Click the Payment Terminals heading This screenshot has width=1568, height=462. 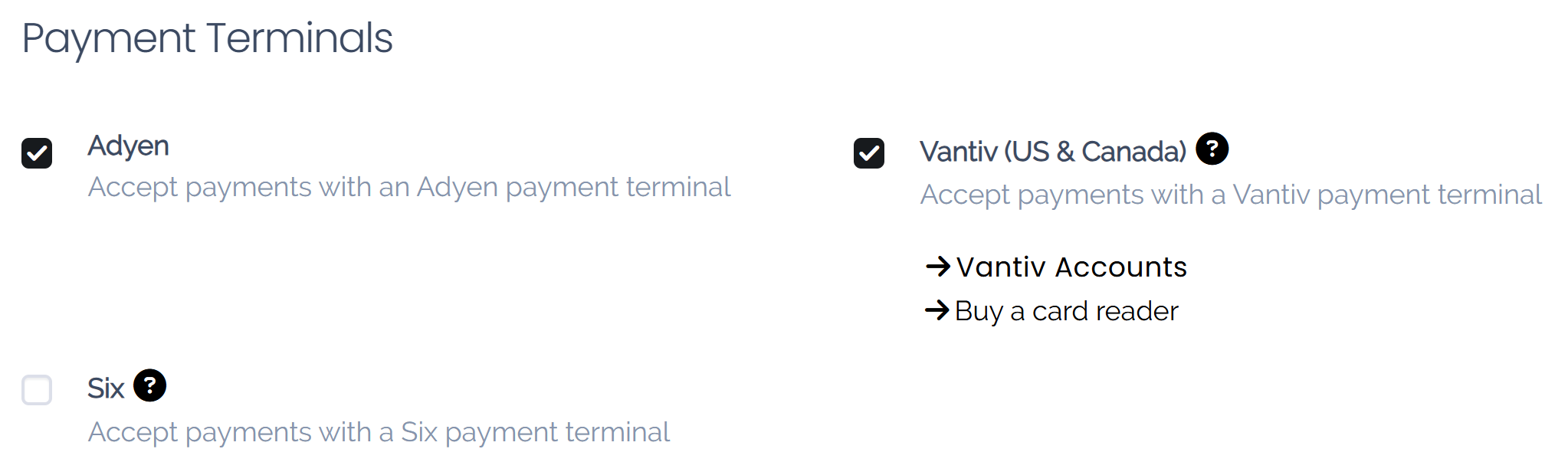pos(208,37)
